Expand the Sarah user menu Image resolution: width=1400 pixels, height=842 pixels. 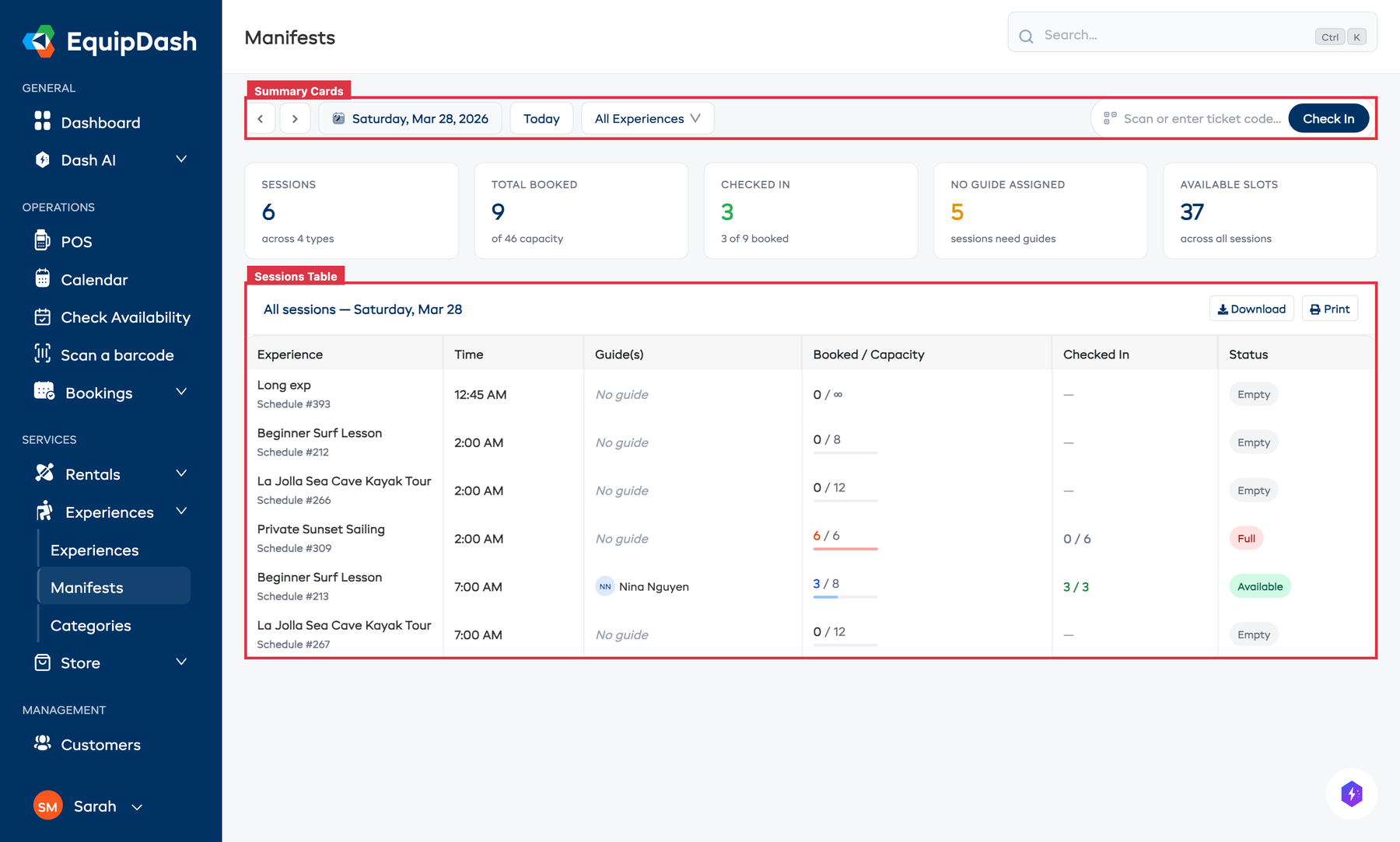click(137, 807)
